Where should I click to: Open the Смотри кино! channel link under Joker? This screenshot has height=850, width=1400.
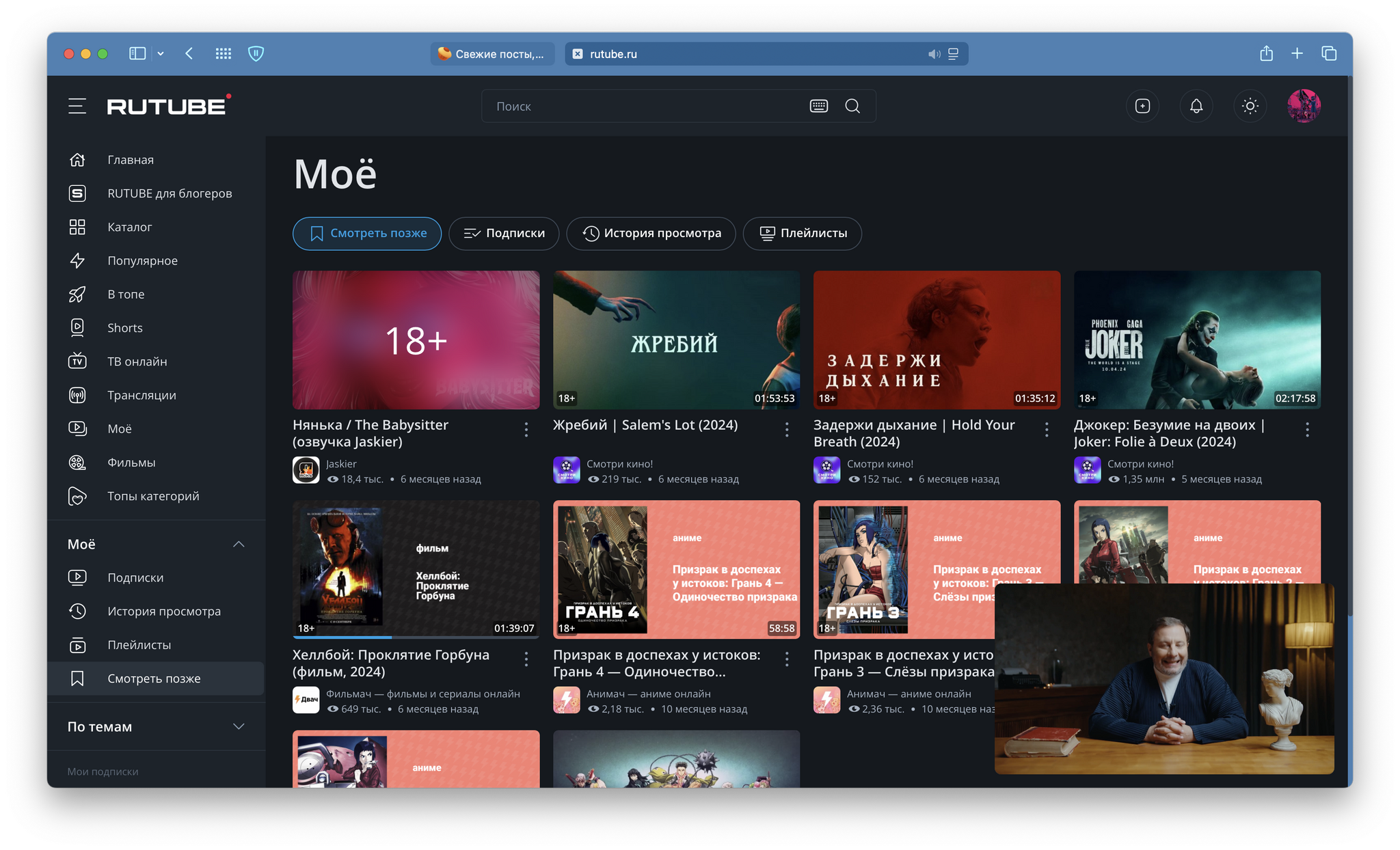tap(1140, 464)
